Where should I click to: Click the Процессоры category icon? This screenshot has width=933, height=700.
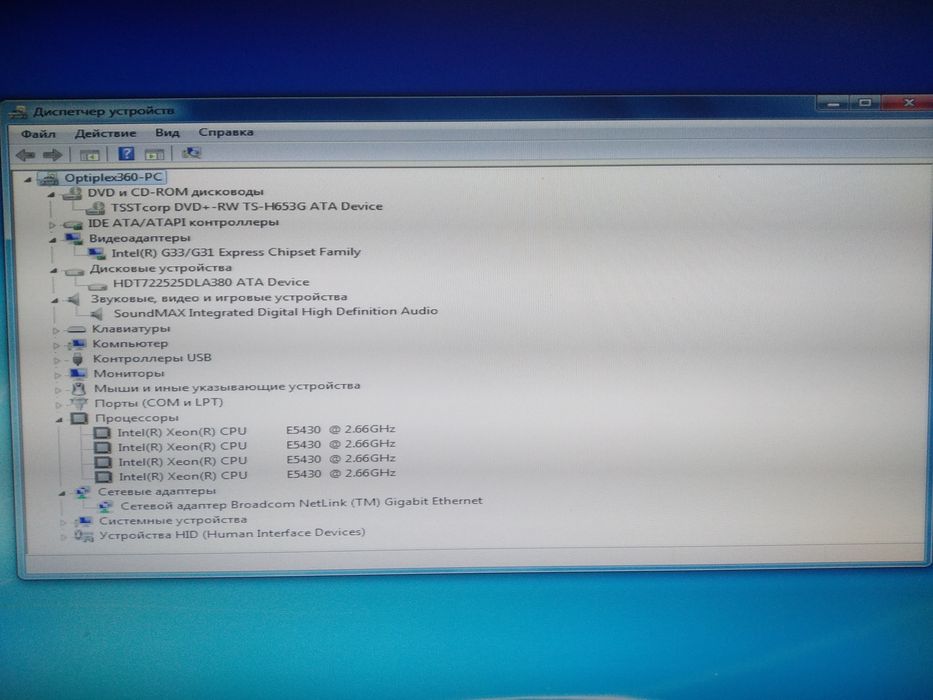point(79,418)
